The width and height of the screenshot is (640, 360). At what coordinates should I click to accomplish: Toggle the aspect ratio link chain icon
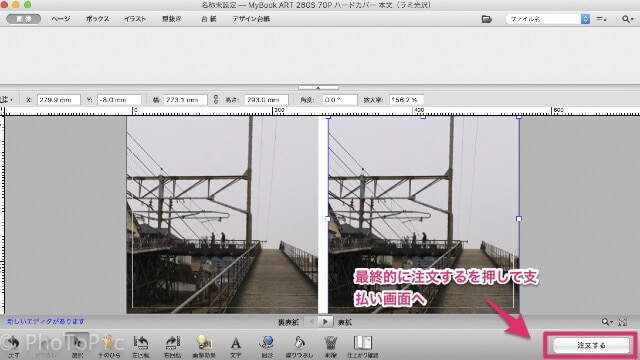click(x=216, y=100)
